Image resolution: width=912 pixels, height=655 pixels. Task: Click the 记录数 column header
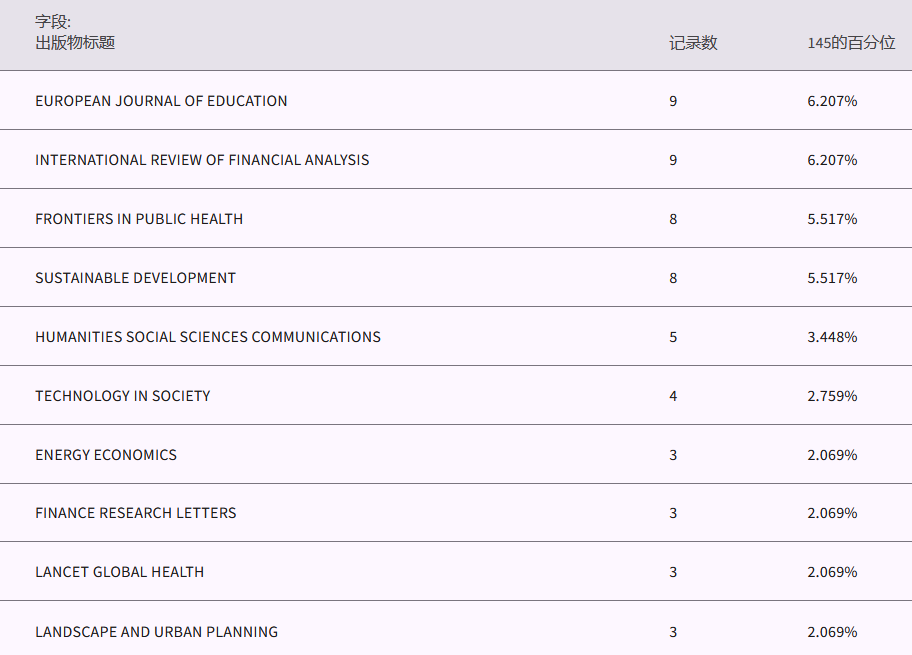click(693, 43)
